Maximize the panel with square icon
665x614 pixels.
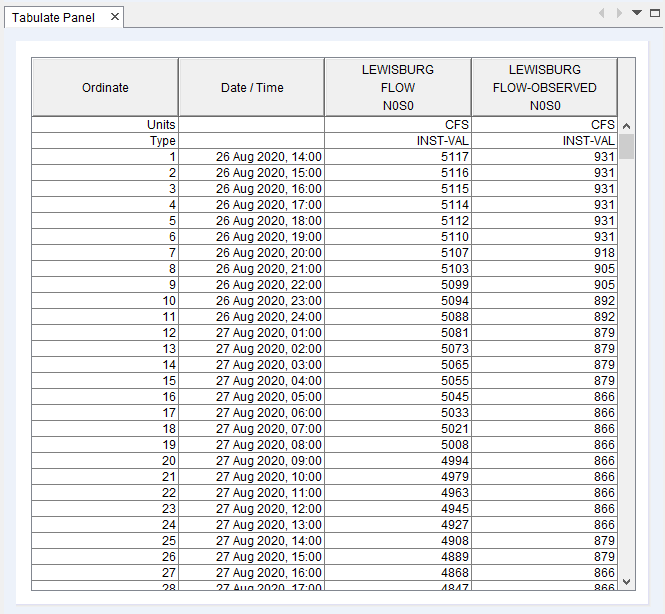pos(655,13)
